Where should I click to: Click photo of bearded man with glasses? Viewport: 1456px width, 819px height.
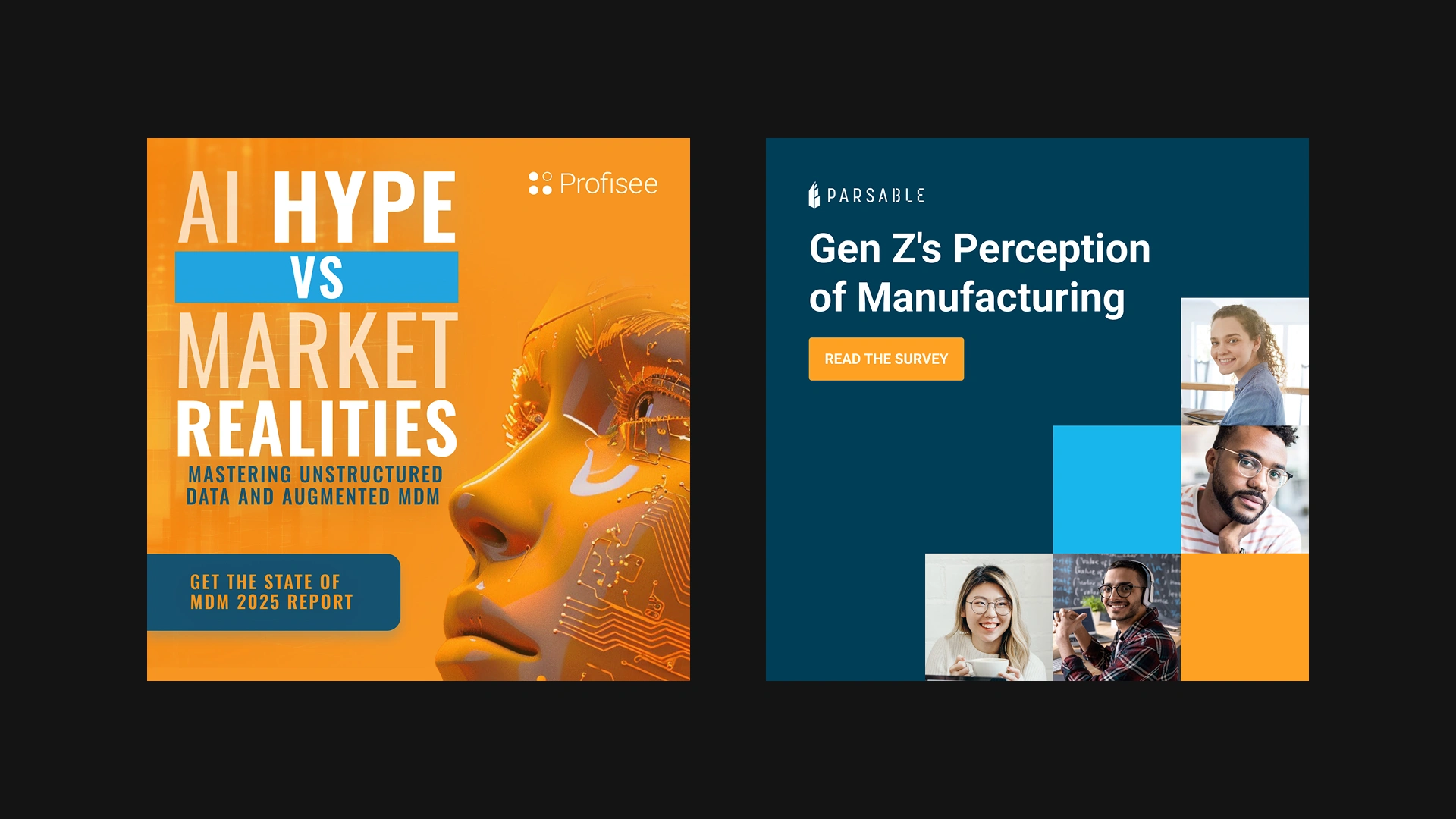tap(1244, 489)
